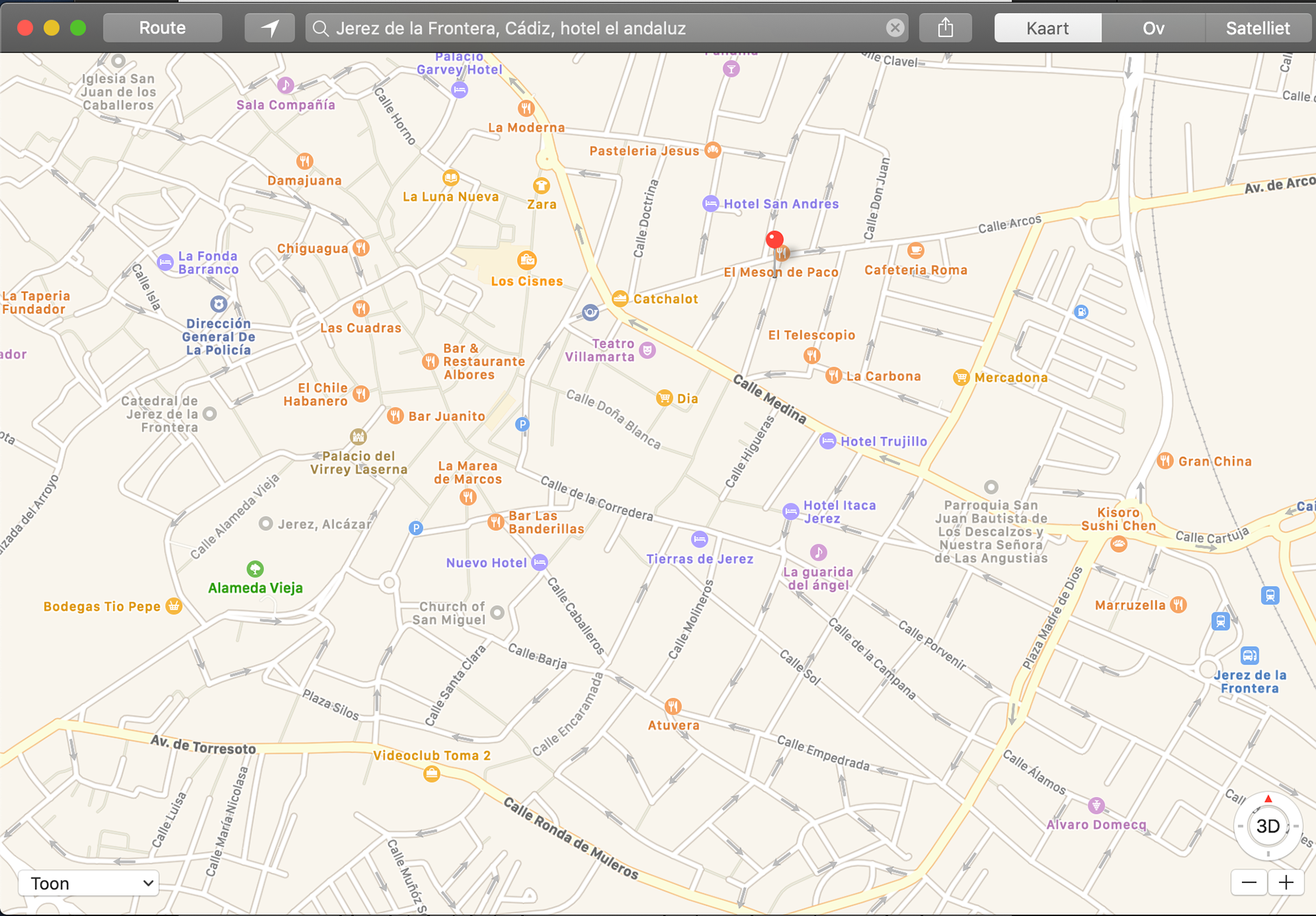Select the La Fonda Barranco hotel icon
1316x916 pixels.
pos(166,262)
